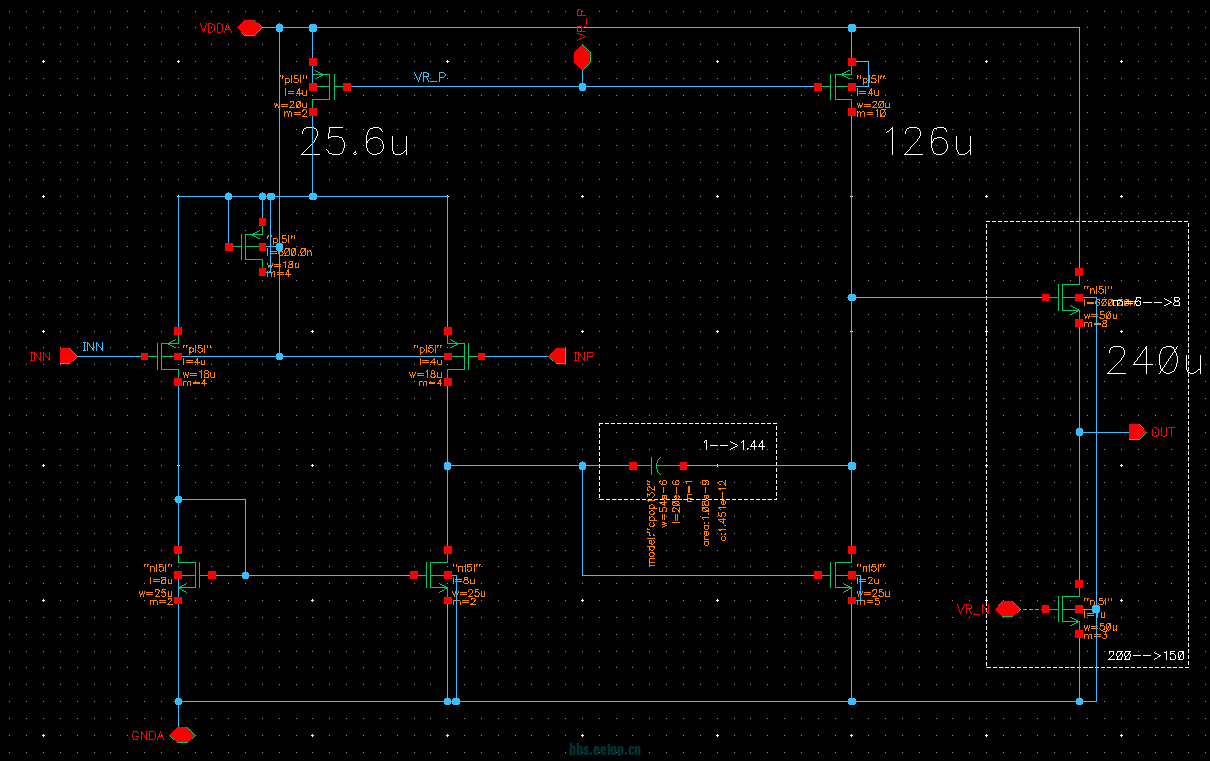Click the 200-->150 note text
Viewport: 1210px width, 761px height.
[1147, 656]
